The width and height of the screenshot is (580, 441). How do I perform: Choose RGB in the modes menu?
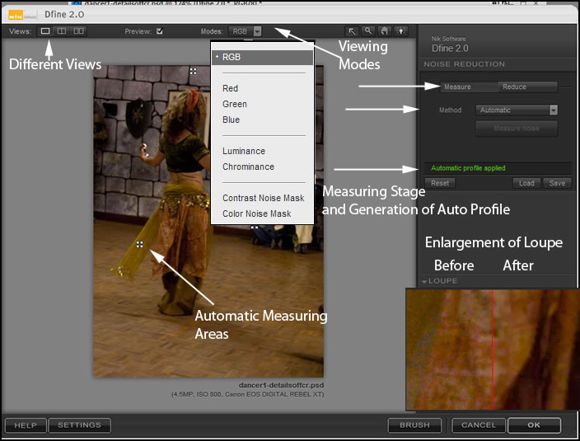coord(262,57)
